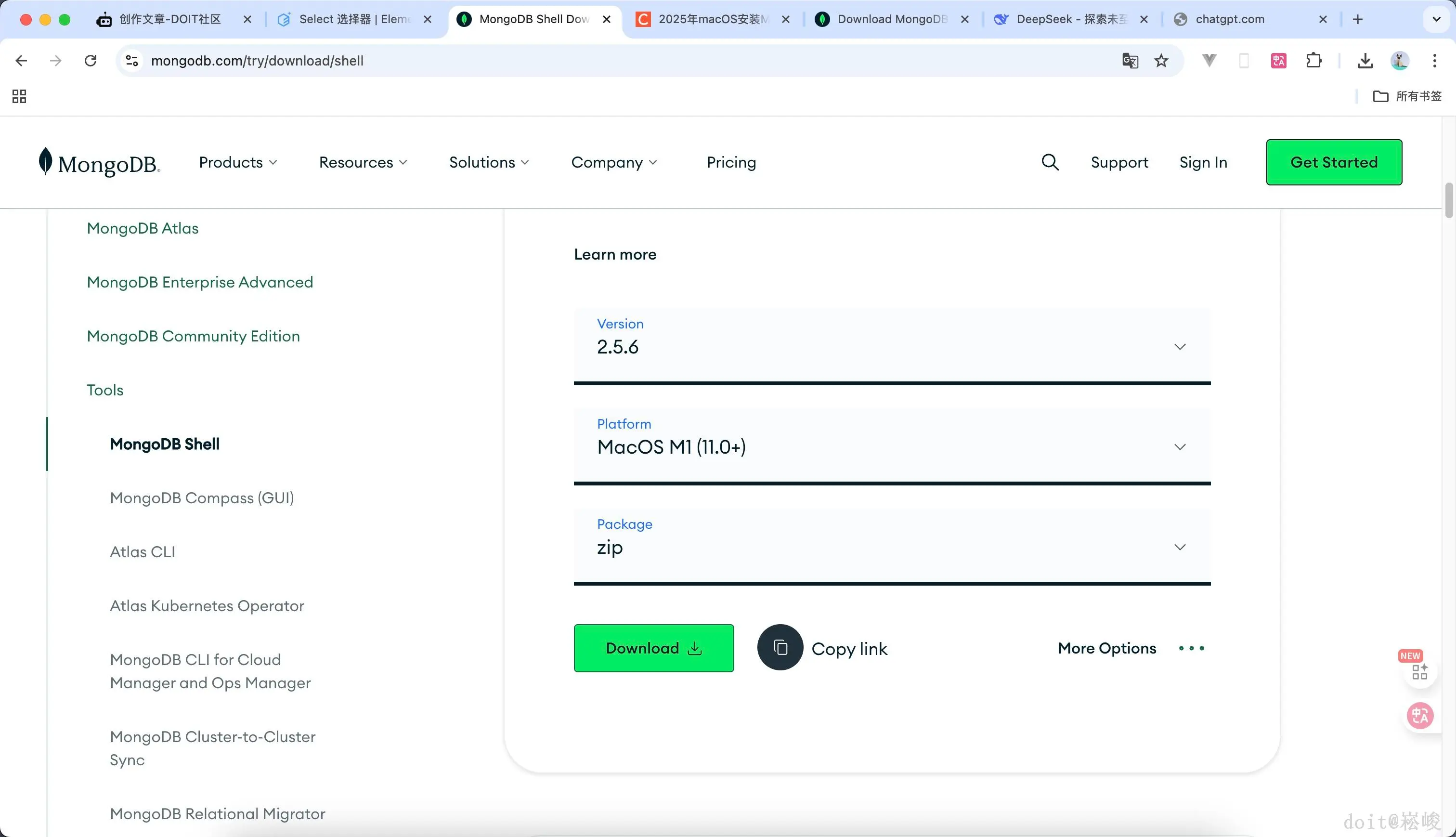Click the Copy link icon
Viewport: 1456px width, 837px height.
click(x=780, y=647)
